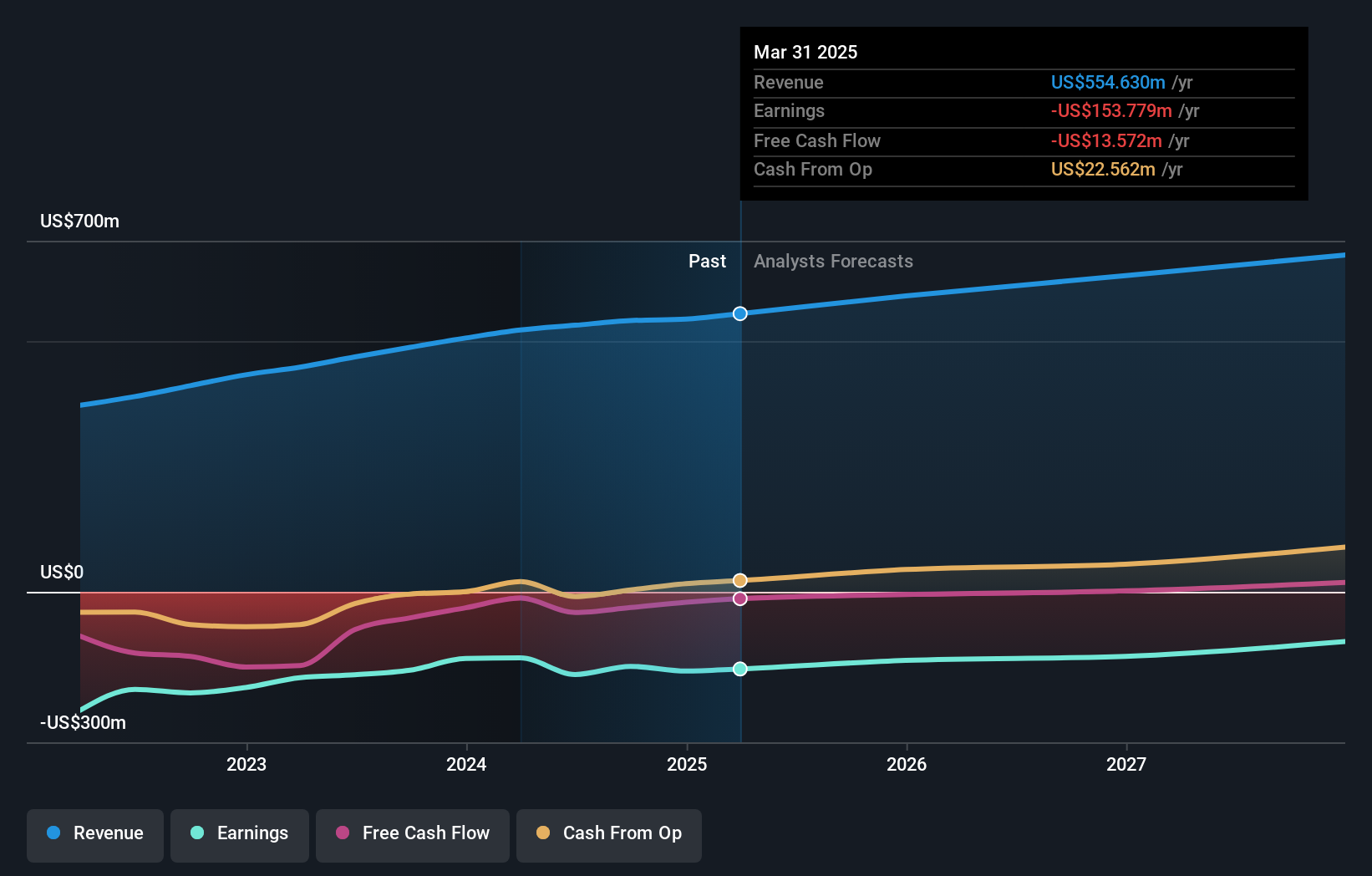
Task: Click the Cash From Op label in tooltip
Action: point(813,170)
